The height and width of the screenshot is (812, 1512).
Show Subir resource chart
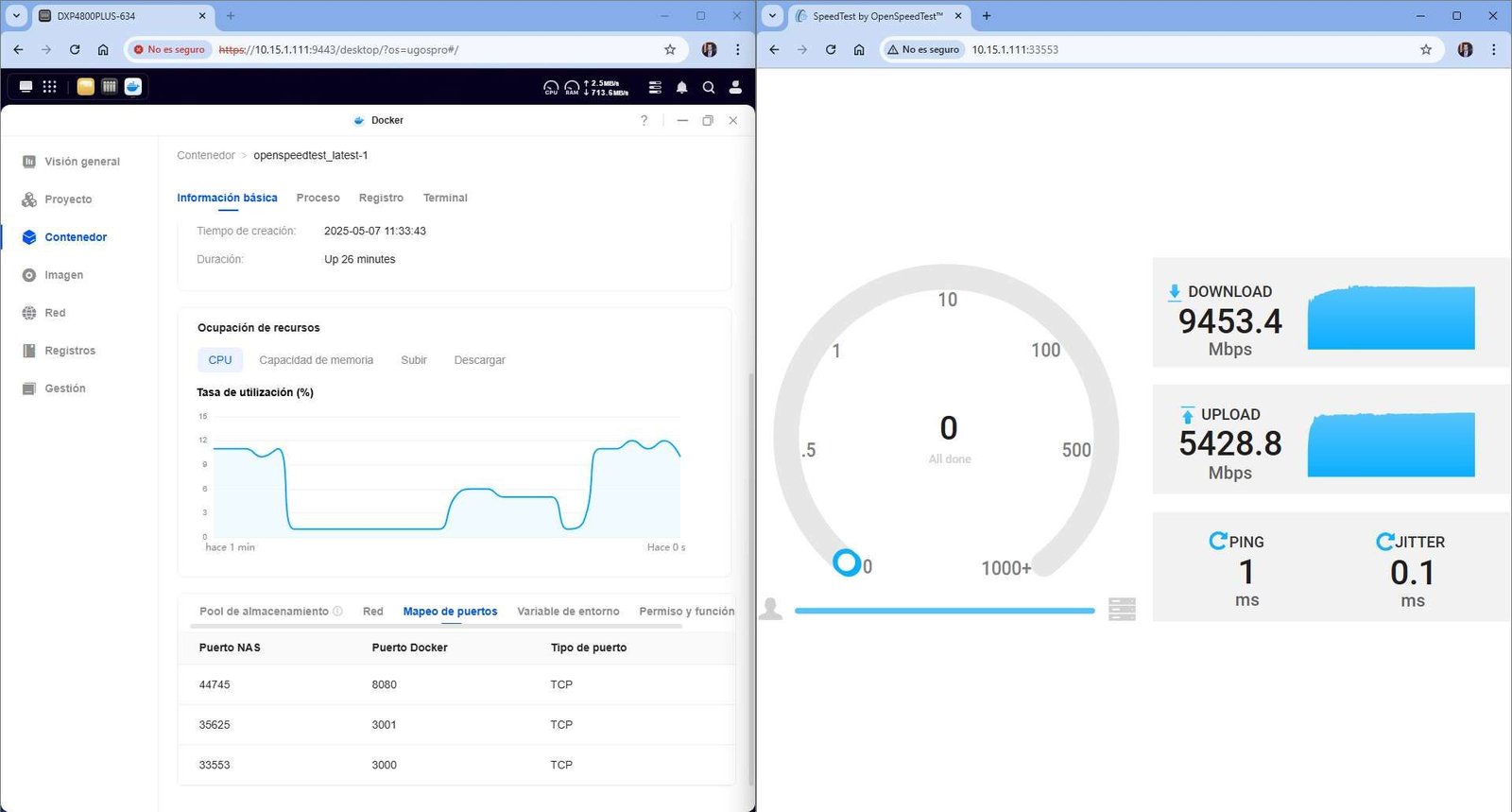pyautogui.click(x=414, y=360)
